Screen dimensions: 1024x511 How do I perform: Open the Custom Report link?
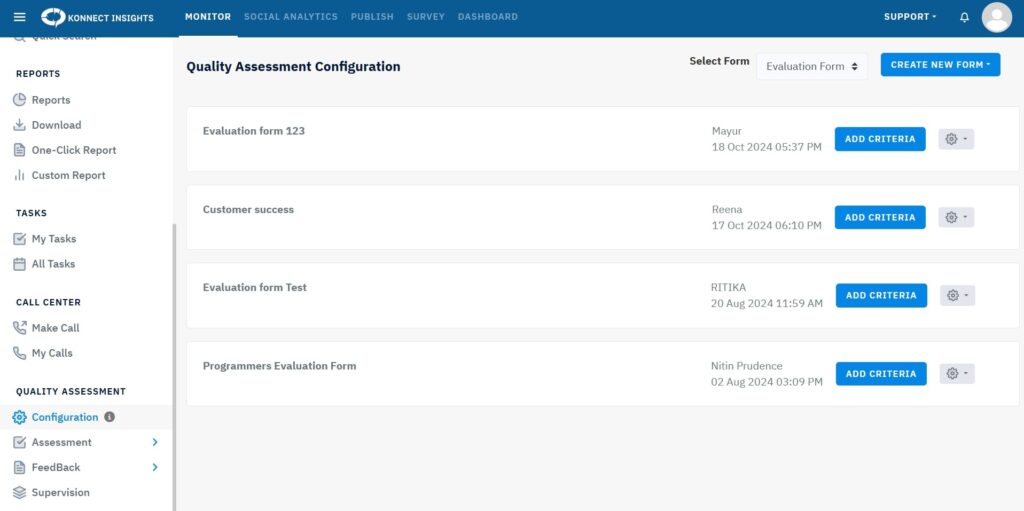[69, 175]
